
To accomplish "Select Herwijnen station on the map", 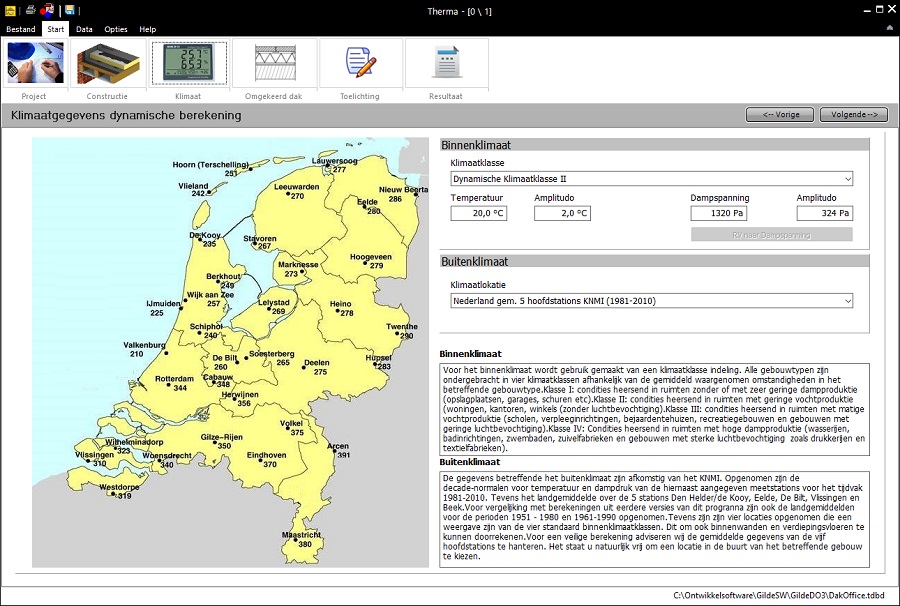I will 240,399.
